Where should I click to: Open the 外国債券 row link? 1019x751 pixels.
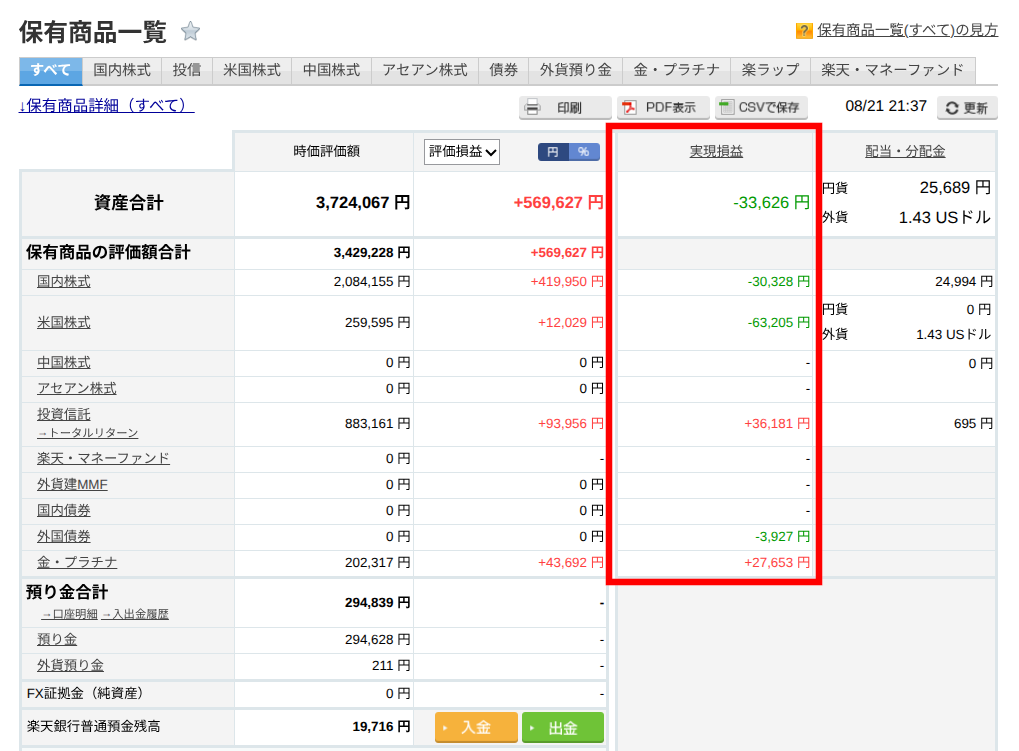coord(64,537)
